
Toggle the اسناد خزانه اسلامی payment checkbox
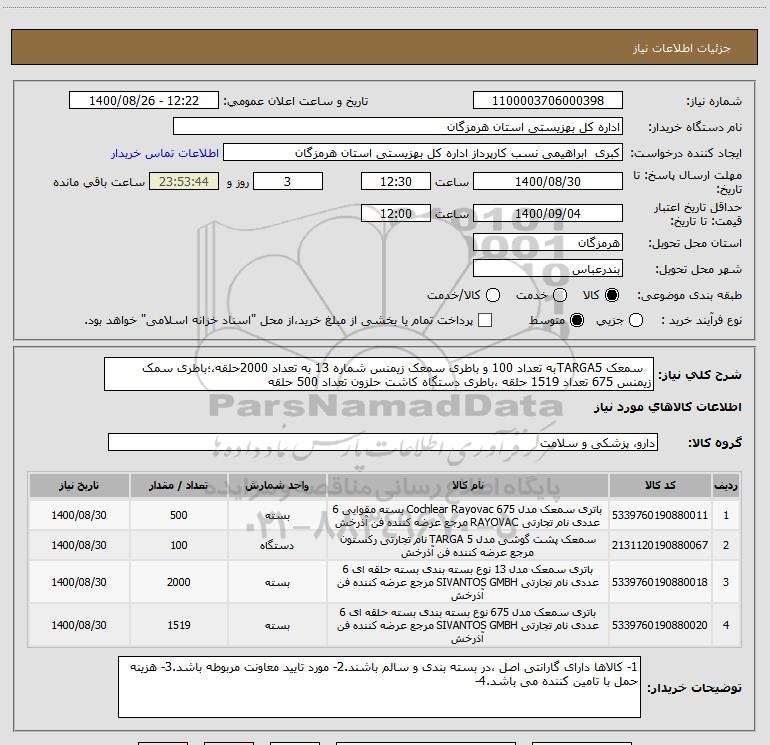click(485, 320)
